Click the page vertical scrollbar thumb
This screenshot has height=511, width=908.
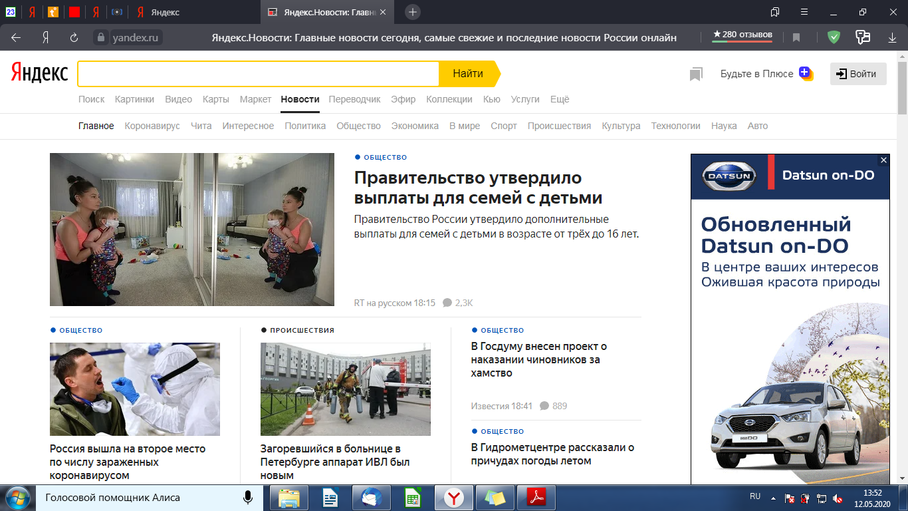902,87
